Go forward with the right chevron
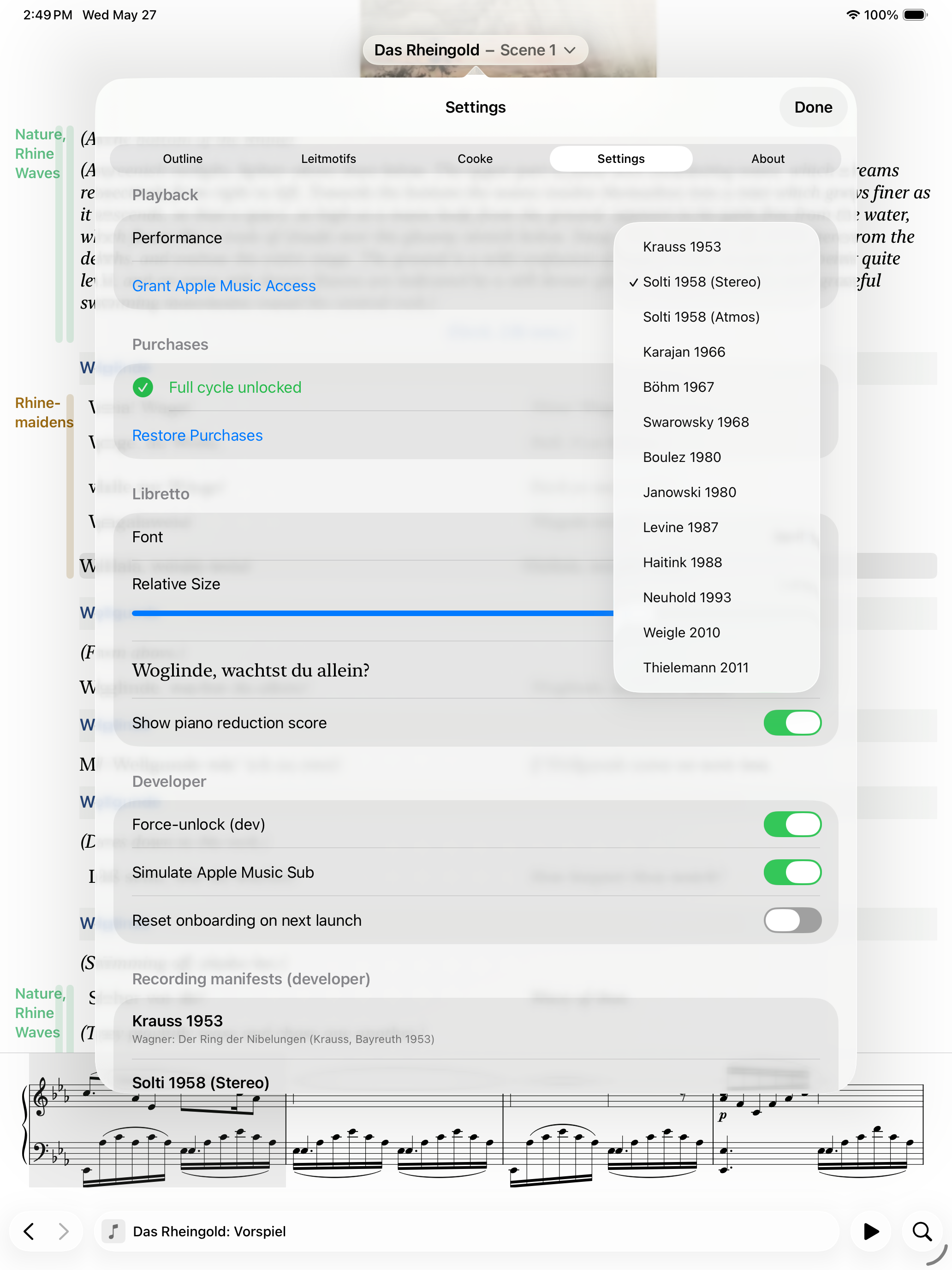This screenshot has width=952, height=1270. [64, 1231]
